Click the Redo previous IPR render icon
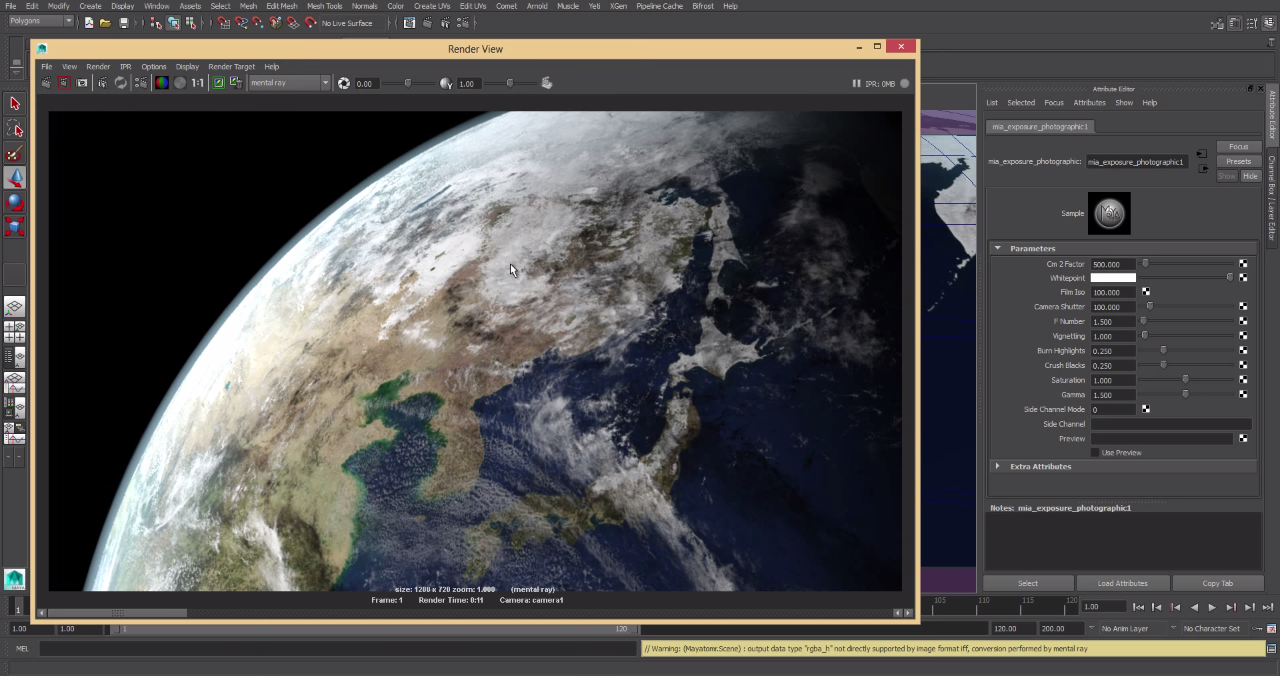Screen dimensions: 1280x676 102,83
